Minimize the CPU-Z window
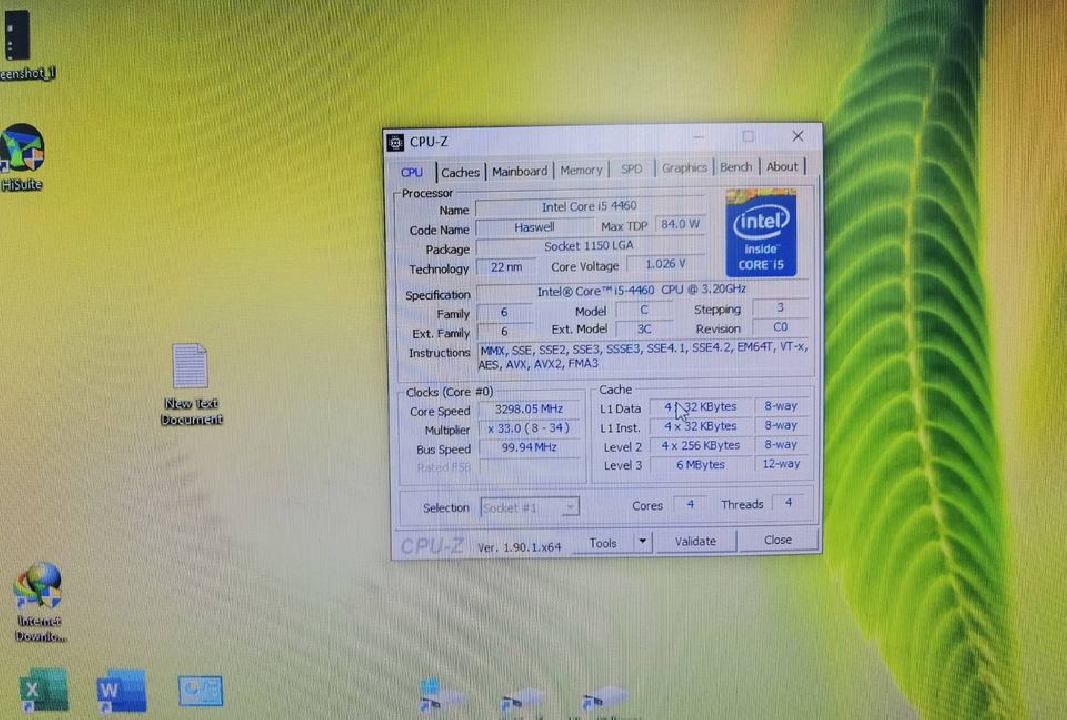Image resolution: width=1067 pixels, height=720 pixels. pos(699,138)
